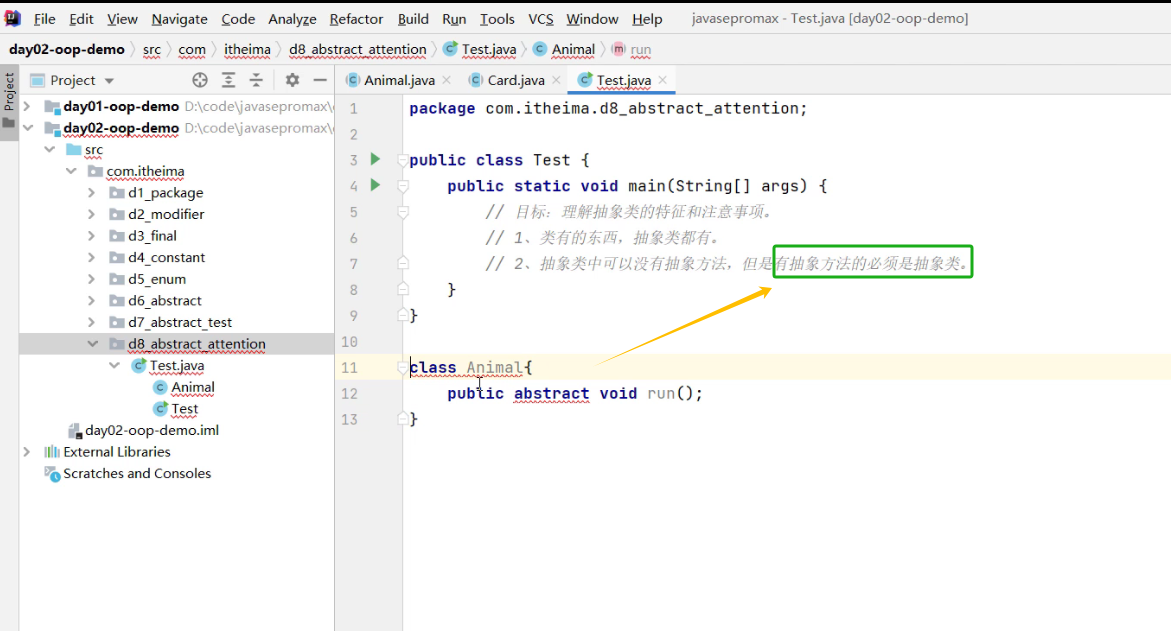Run main method from line 4 gutter
This screenshot has width=1171, height=631.
pos(376,185)
